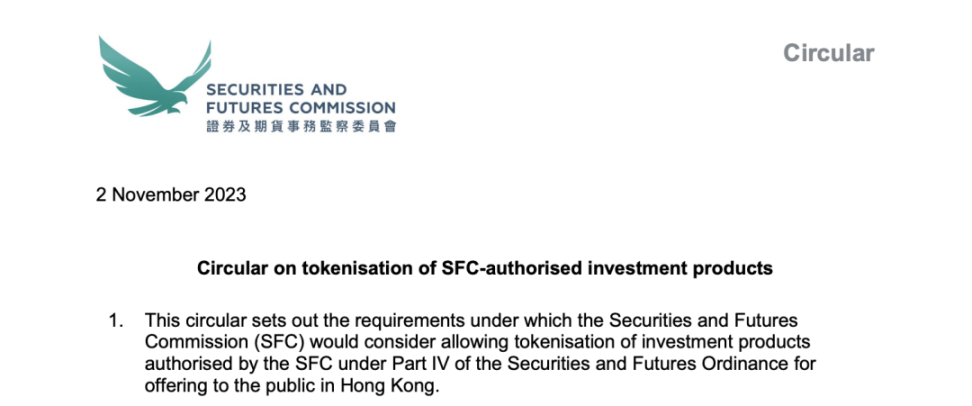The width and height of the screenshot is (972, 406).
Task: Click 'SECURITIES AND' logo text
Action: click(x=276, y=89)
